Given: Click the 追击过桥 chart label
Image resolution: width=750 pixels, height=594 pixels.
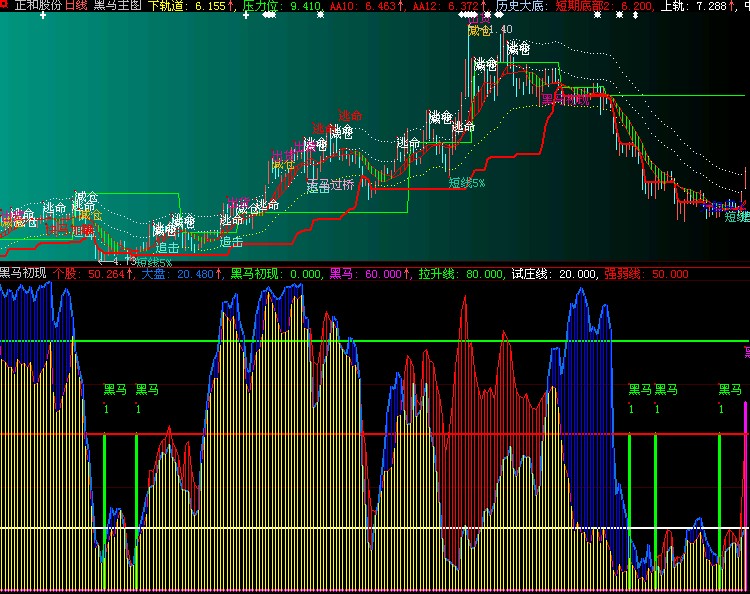Looking at the screenshot, I should point(330,186).
